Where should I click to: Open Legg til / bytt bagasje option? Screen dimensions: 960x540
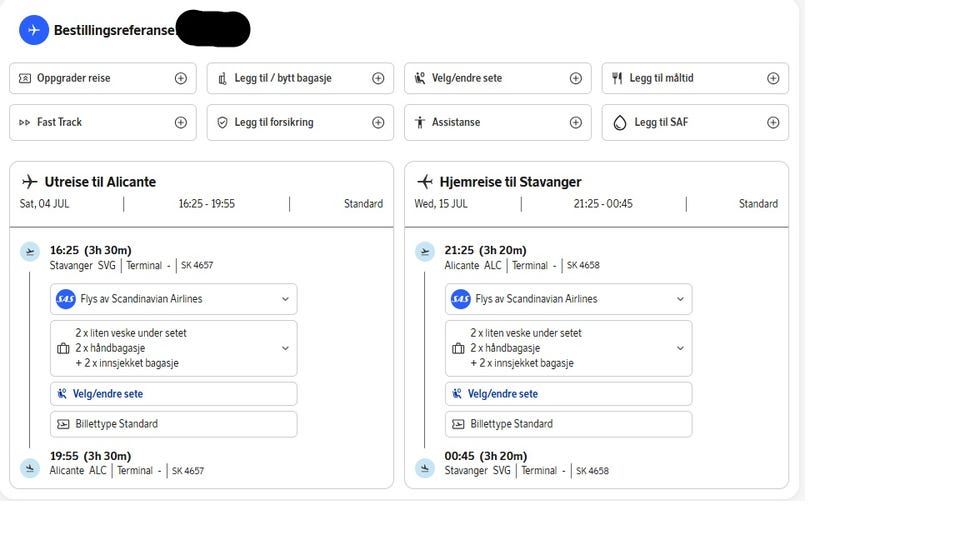click(301, 78)
